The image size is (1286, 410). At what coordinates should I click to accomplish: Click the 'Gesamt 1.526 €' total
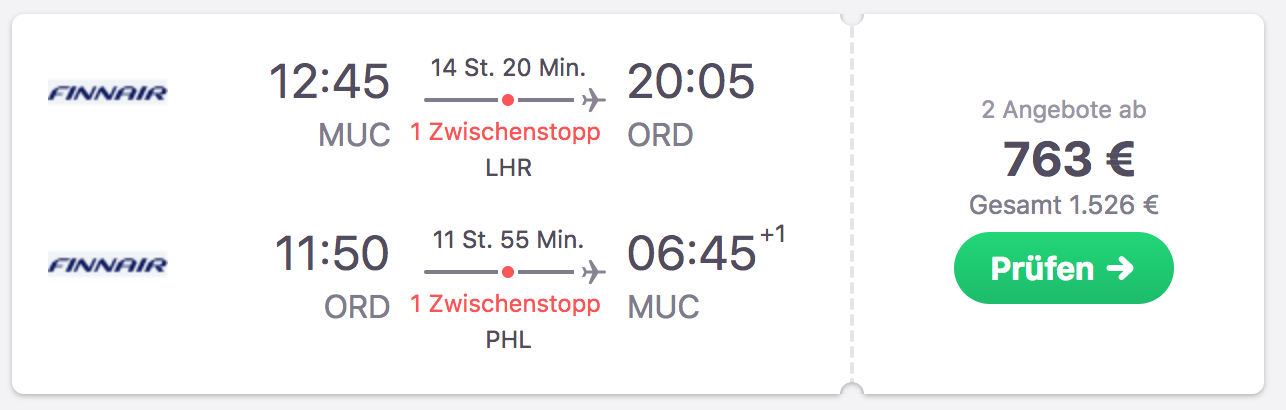(x=1064, y=205)
